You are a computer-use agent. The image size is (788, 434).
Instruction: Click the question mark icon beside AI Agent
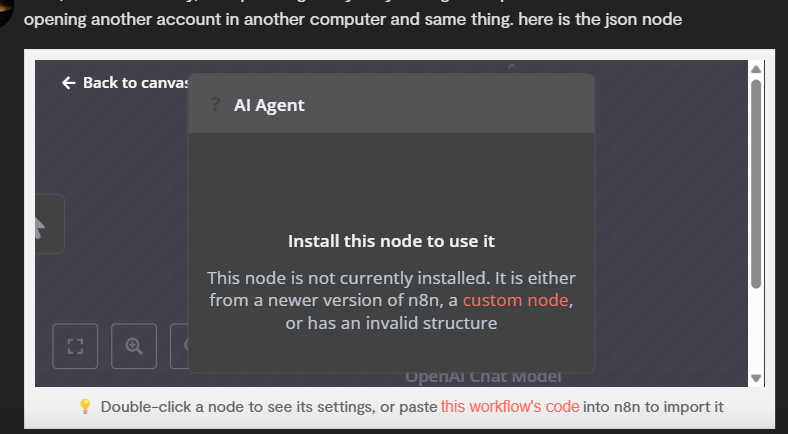[x=215, y=104]
